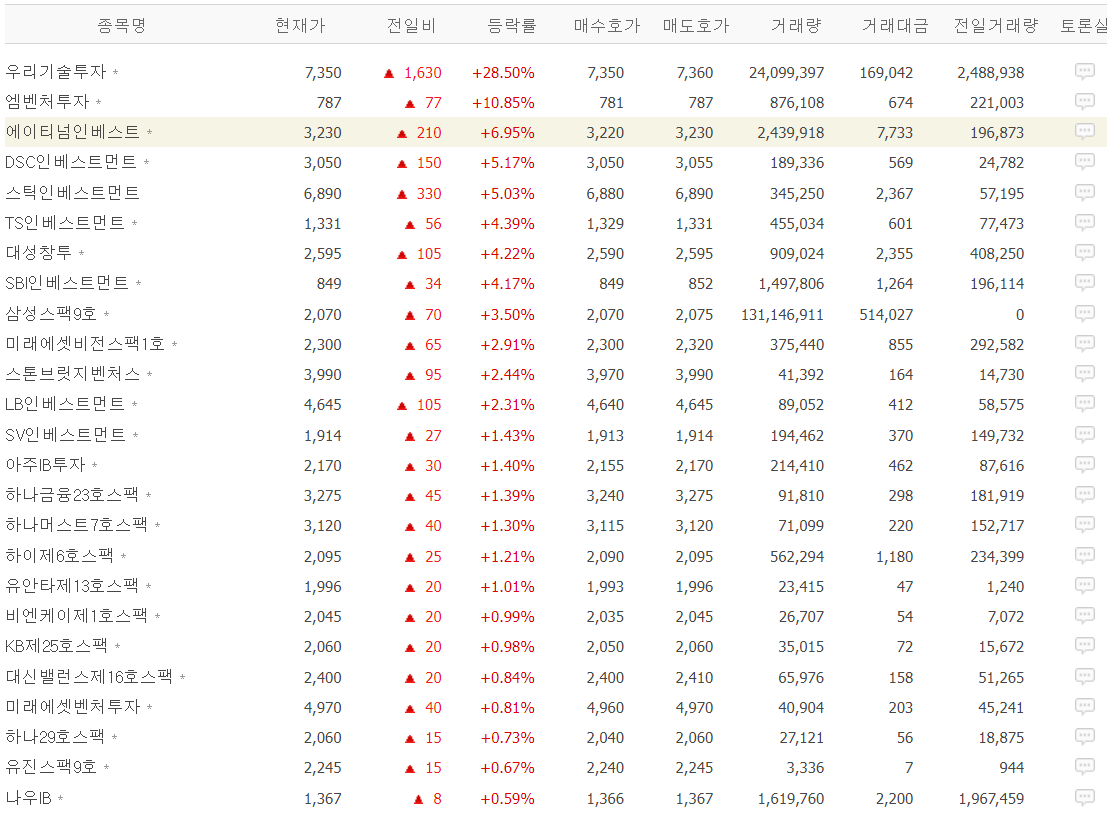Open the 스틱인베스트먼트 stock link

point(73,193)
